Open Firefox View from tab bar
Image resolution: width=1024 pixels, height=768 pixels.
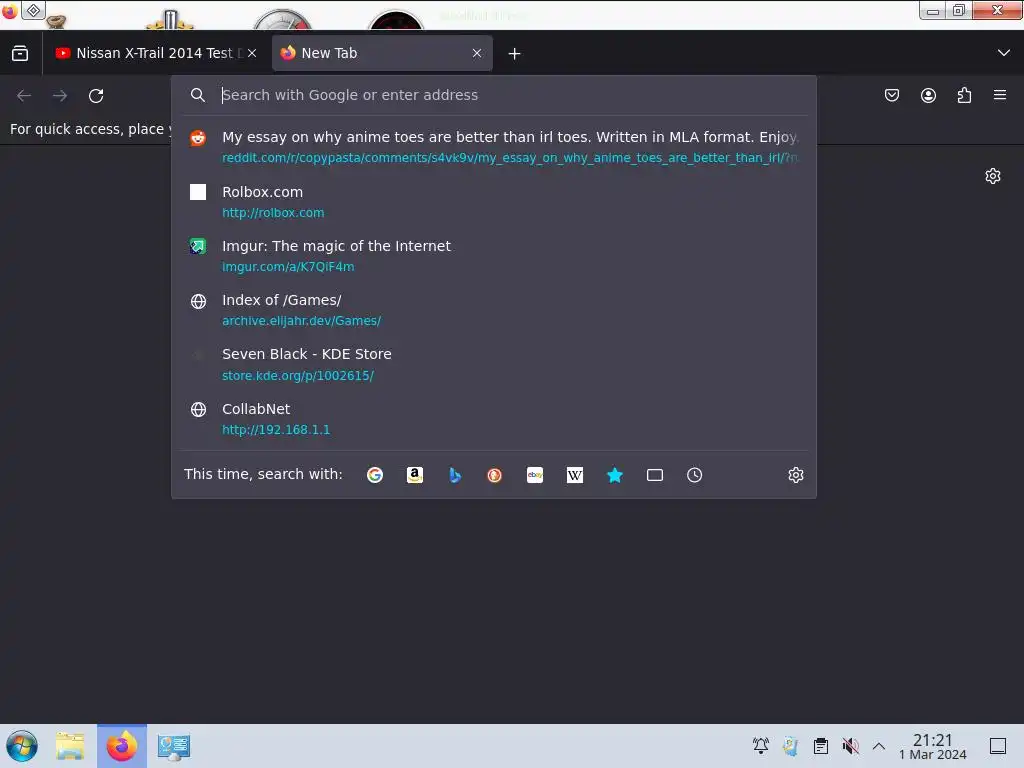20,53
